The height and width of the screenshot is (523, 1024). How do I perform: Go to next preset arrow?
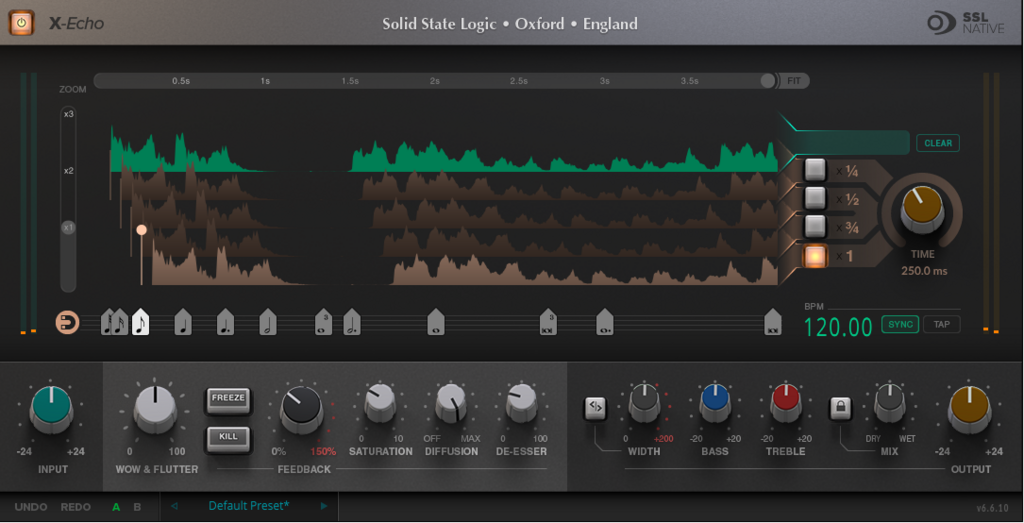point(323,505)
